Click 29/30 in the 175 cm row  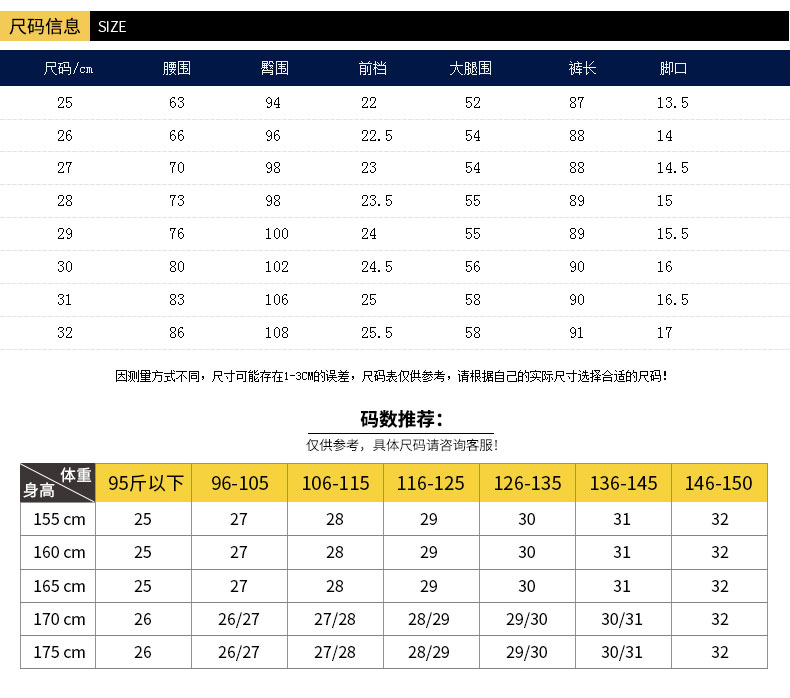coord(527,652)
